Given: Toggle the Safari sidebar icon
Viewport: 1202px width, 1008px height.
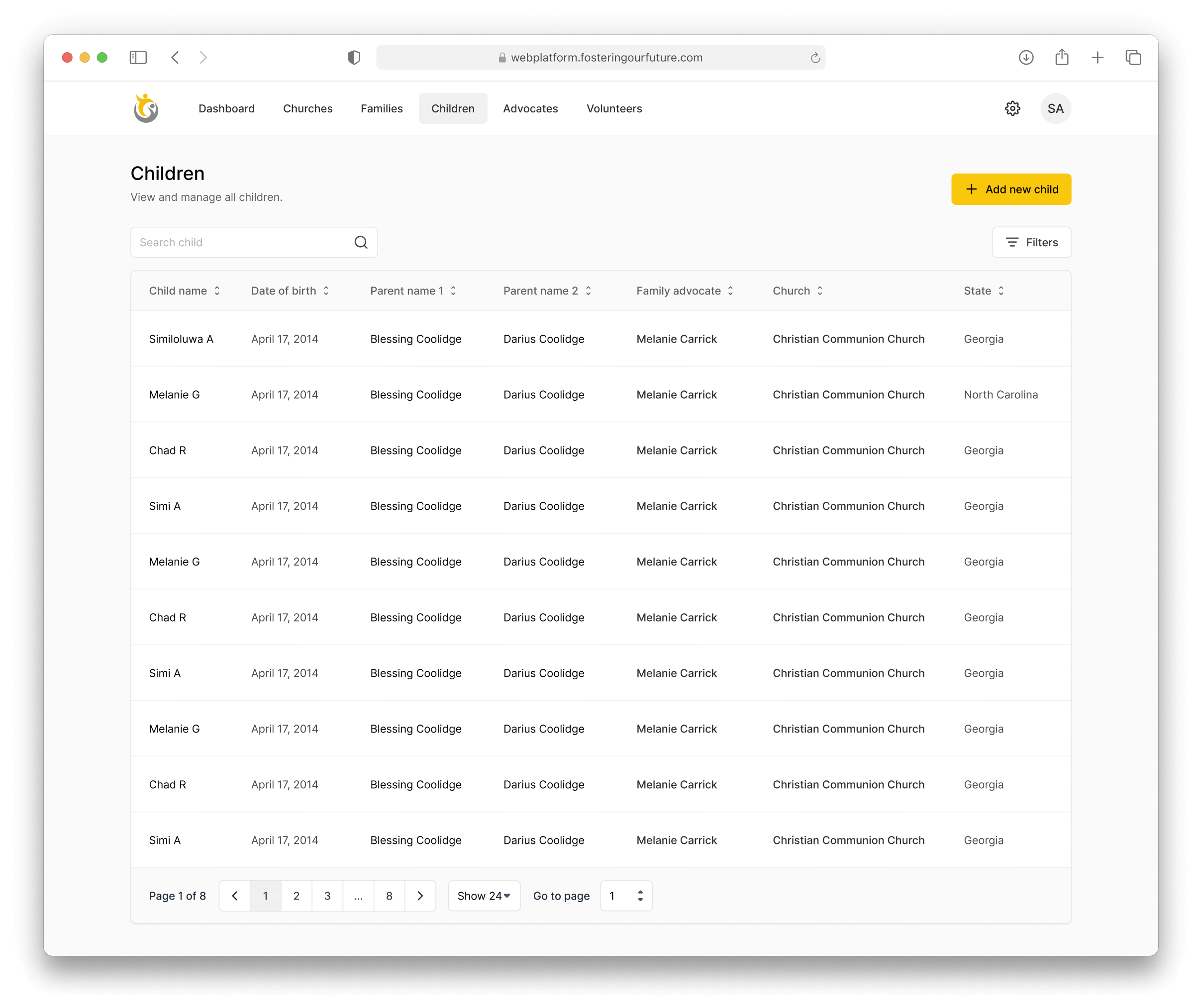Looking at the screenshot, I should [x=138, y=58].
